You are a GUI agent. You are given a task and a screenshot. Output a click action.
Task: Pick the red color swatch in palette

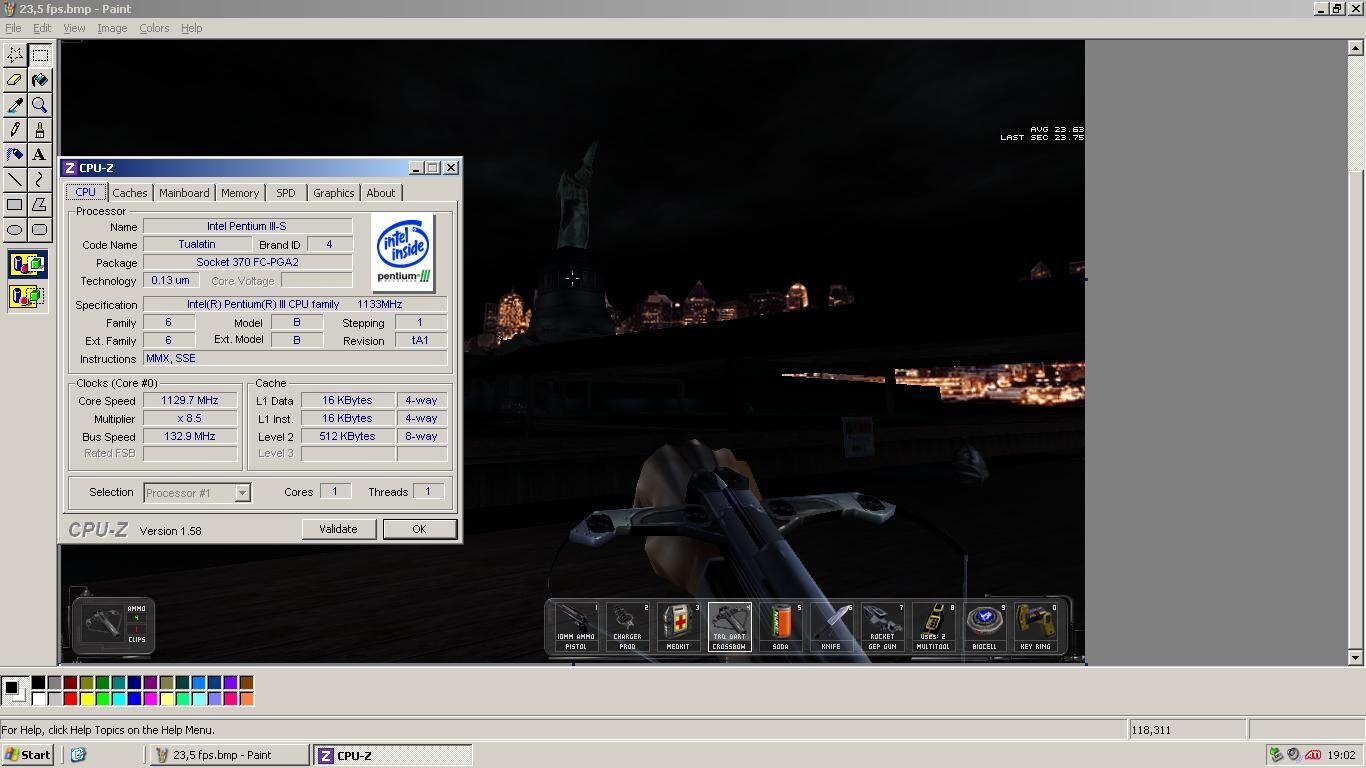pos(70,698)
